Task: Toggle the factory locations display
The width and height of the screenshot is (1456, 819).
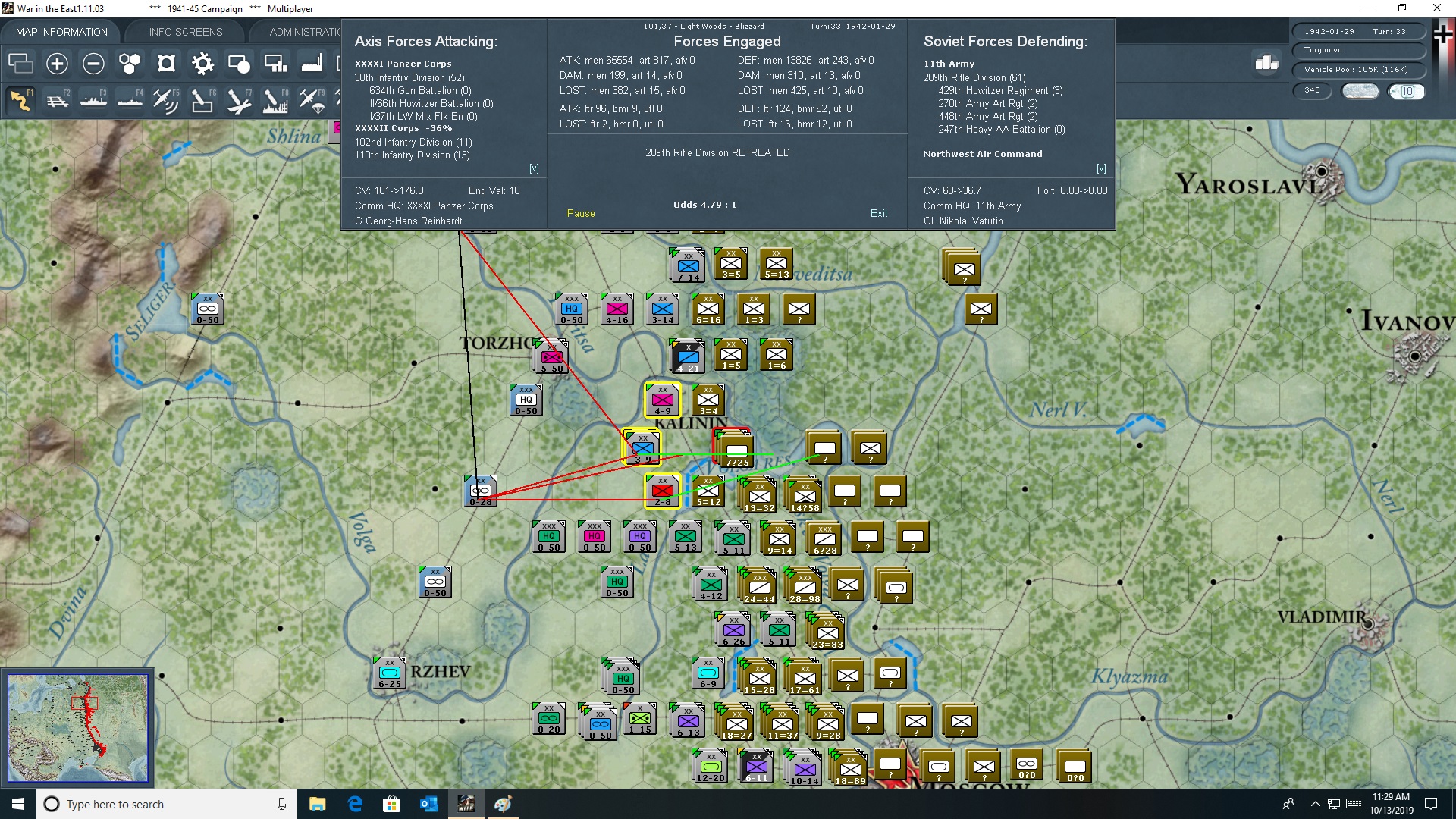Action: coord(312,64)
